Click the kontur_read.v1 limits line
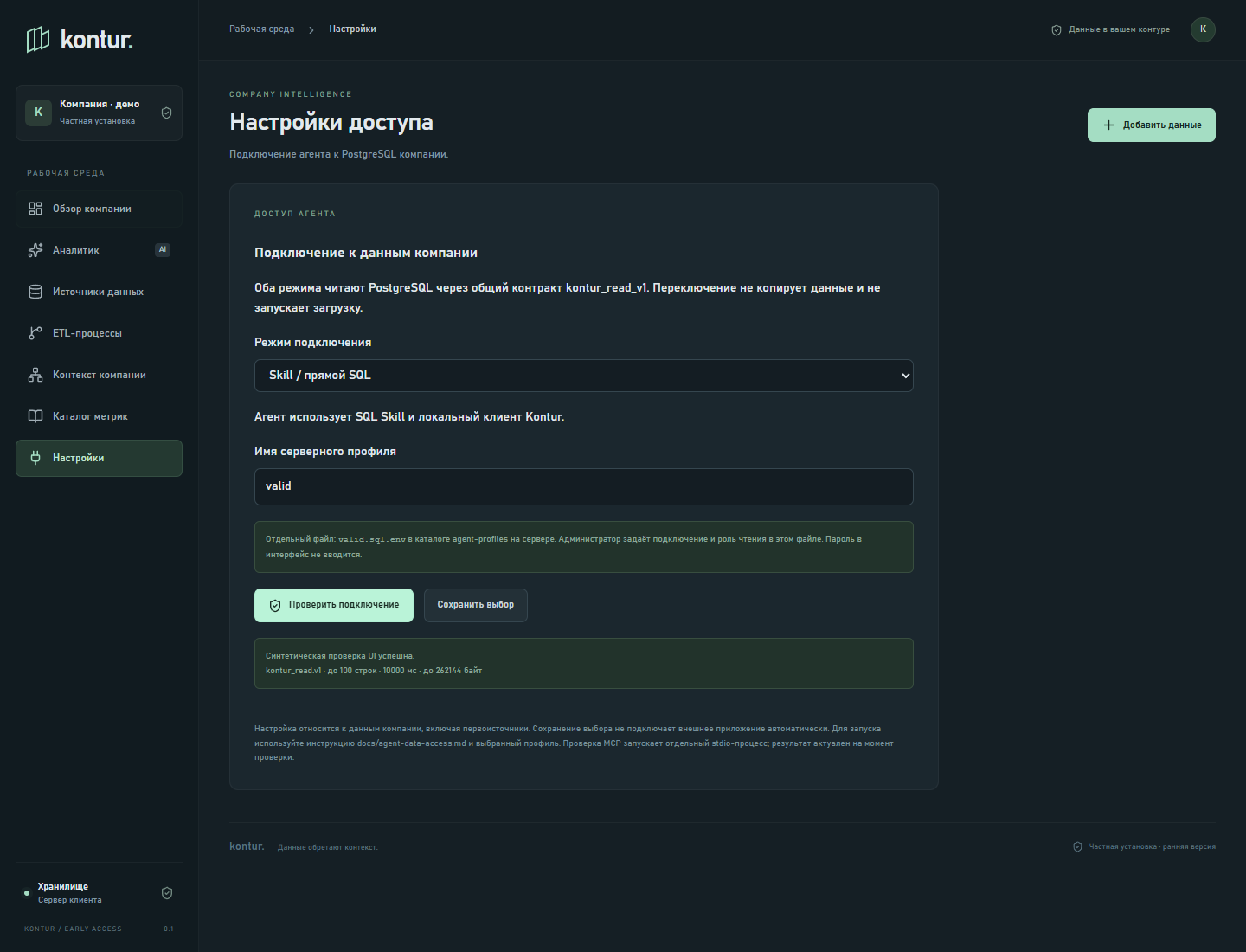The width and height of the screenshot is (1246, 952). (x=374, y=671)
